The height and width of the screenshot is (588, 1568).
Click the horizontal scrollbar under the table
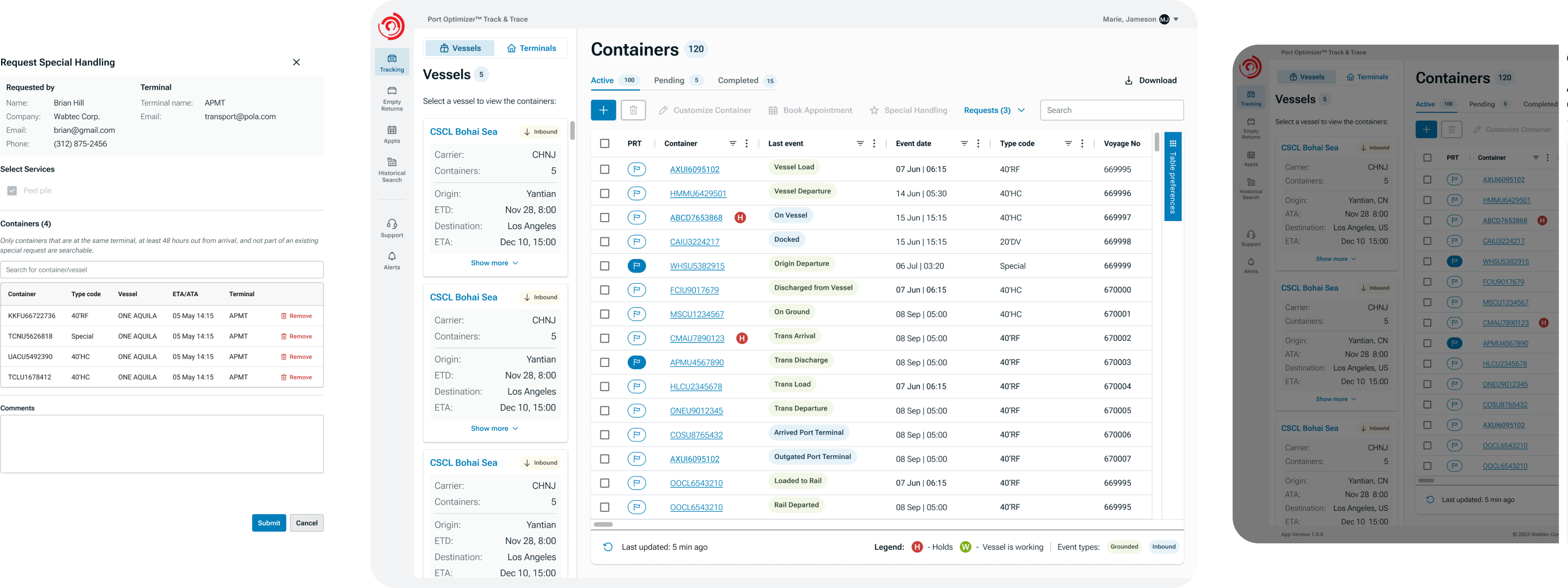tap(603, 524)
